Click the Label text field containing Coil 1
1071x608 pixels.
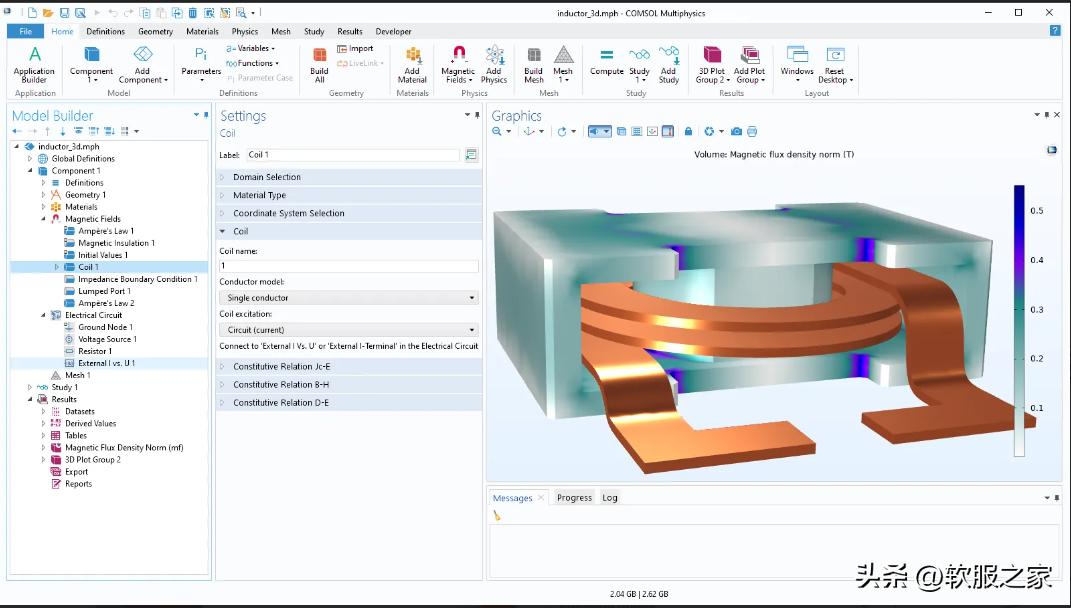[x=353, y=155]
